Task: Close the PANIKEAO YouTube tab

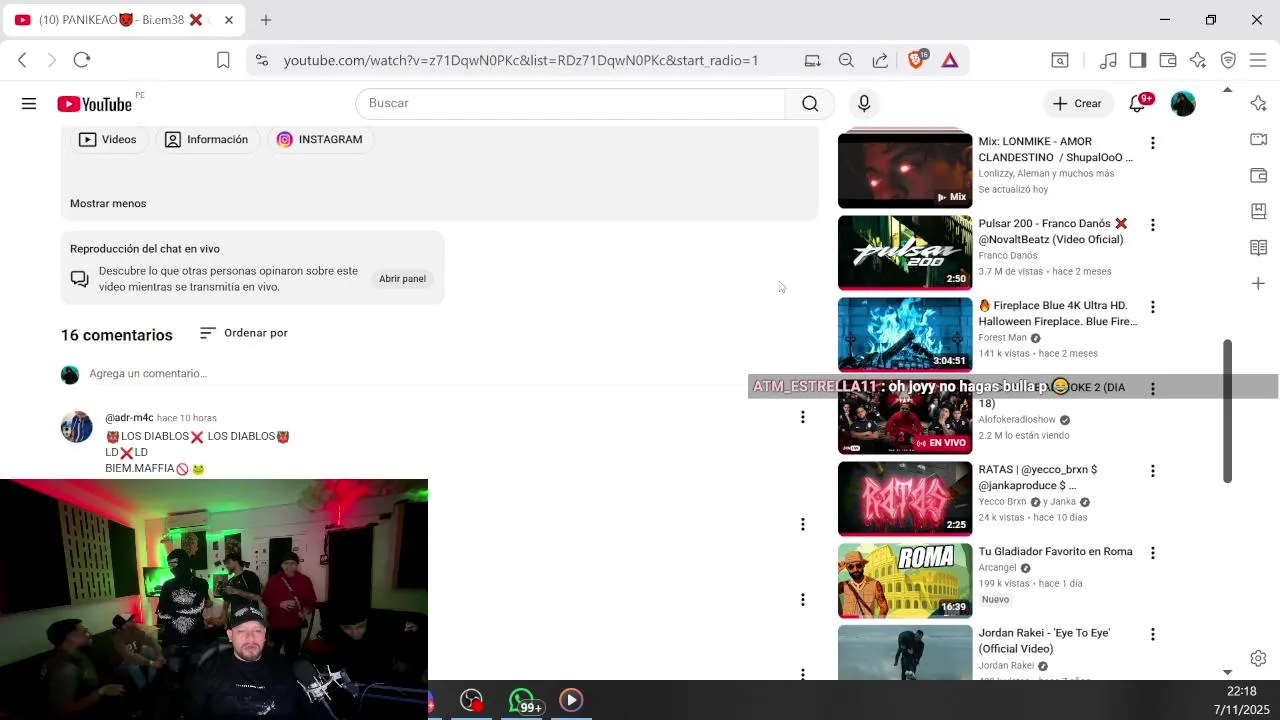Action: 228,20
